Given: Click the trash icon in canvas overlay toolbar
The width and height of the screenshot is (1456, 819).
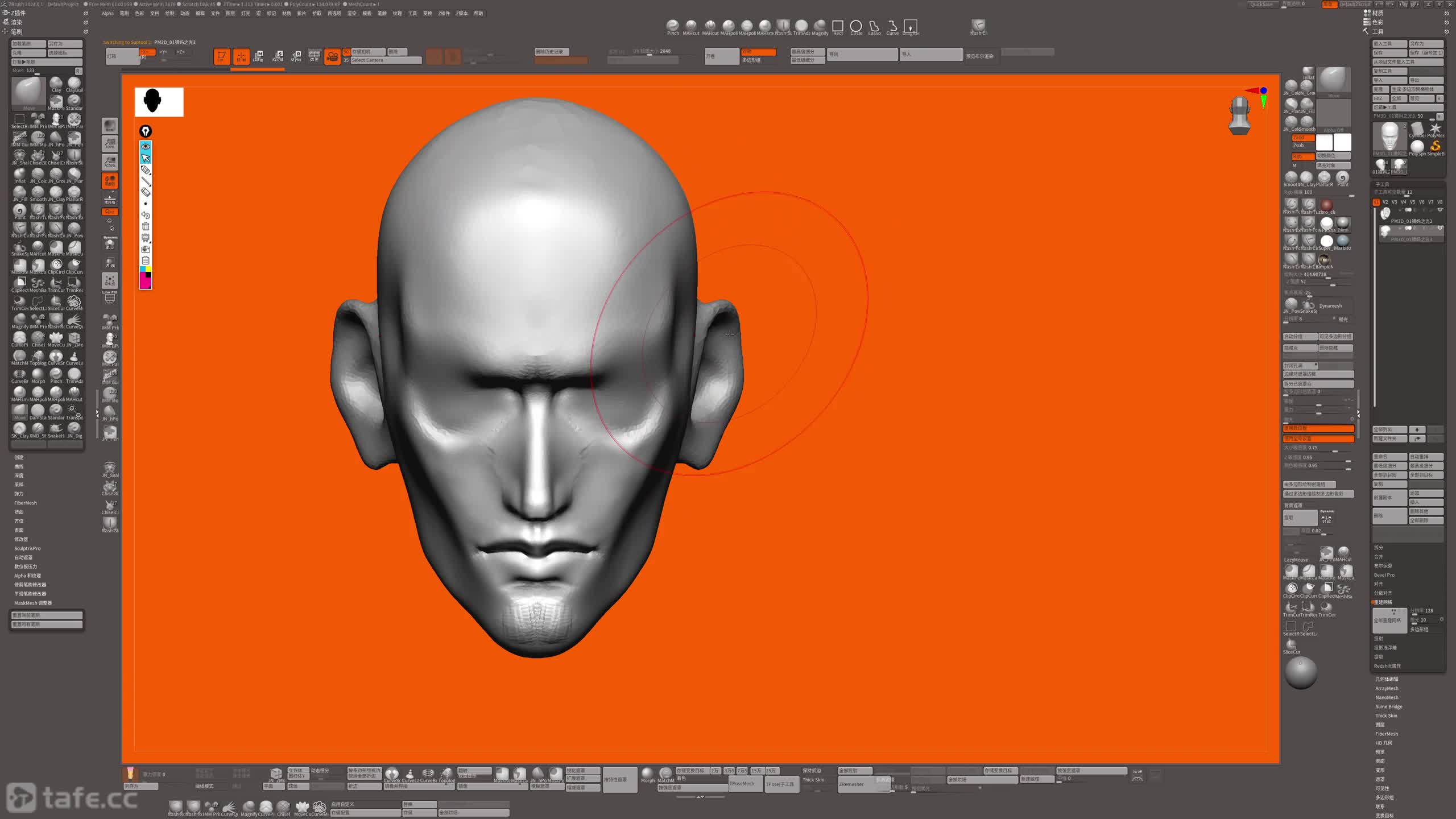Looking at the screenshot, I should point(146,226).
